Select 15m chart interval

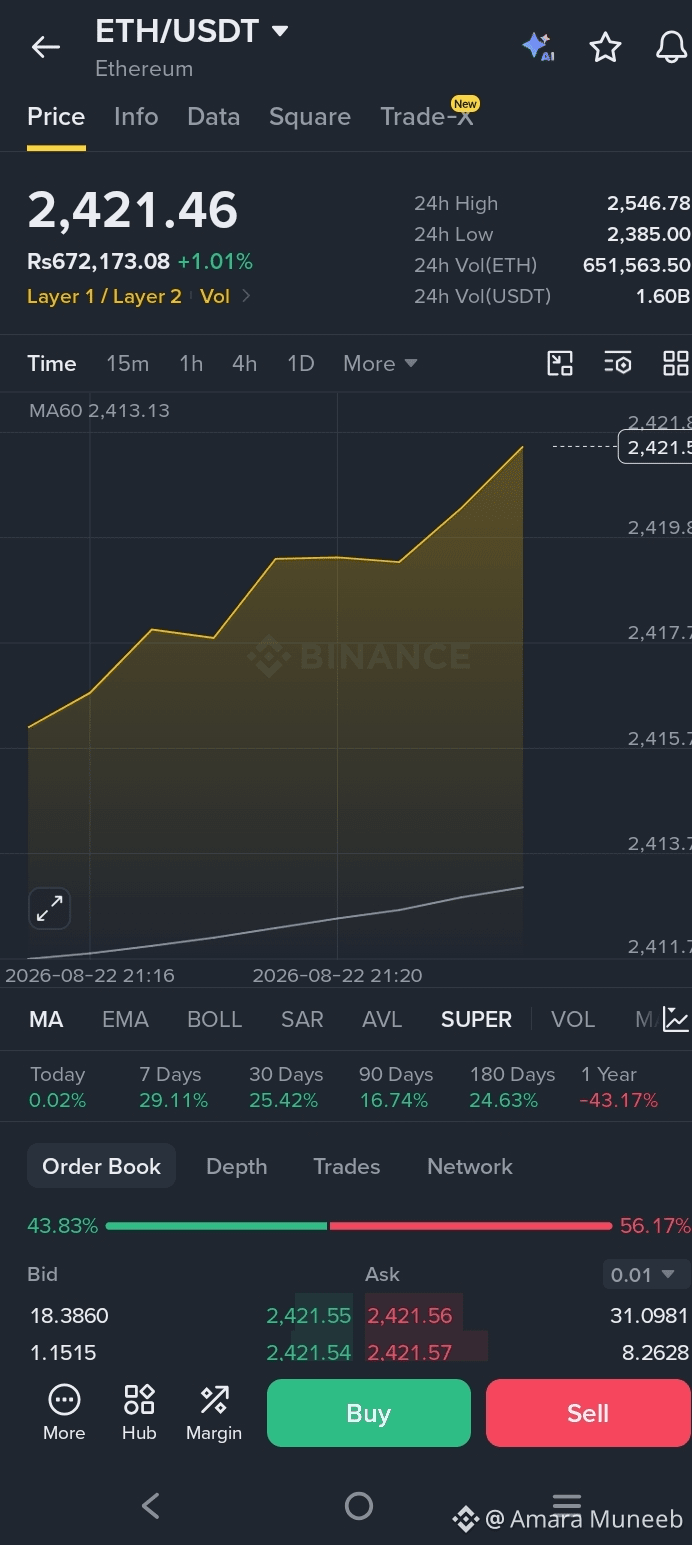click(x=128, y=363)
